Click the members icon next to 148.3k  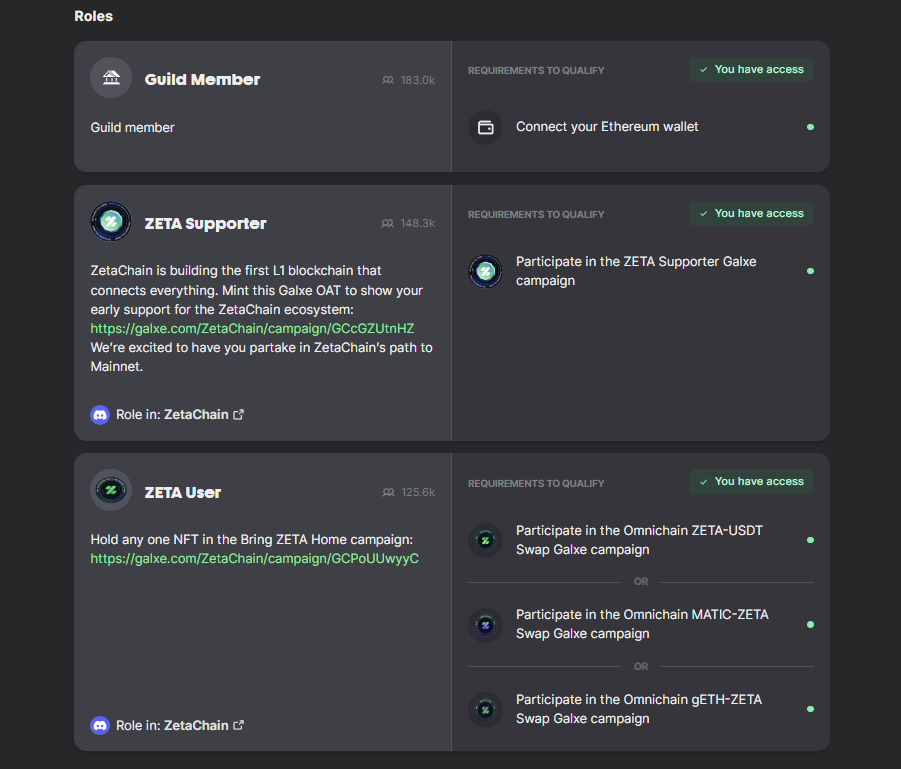tap(387, 223)
